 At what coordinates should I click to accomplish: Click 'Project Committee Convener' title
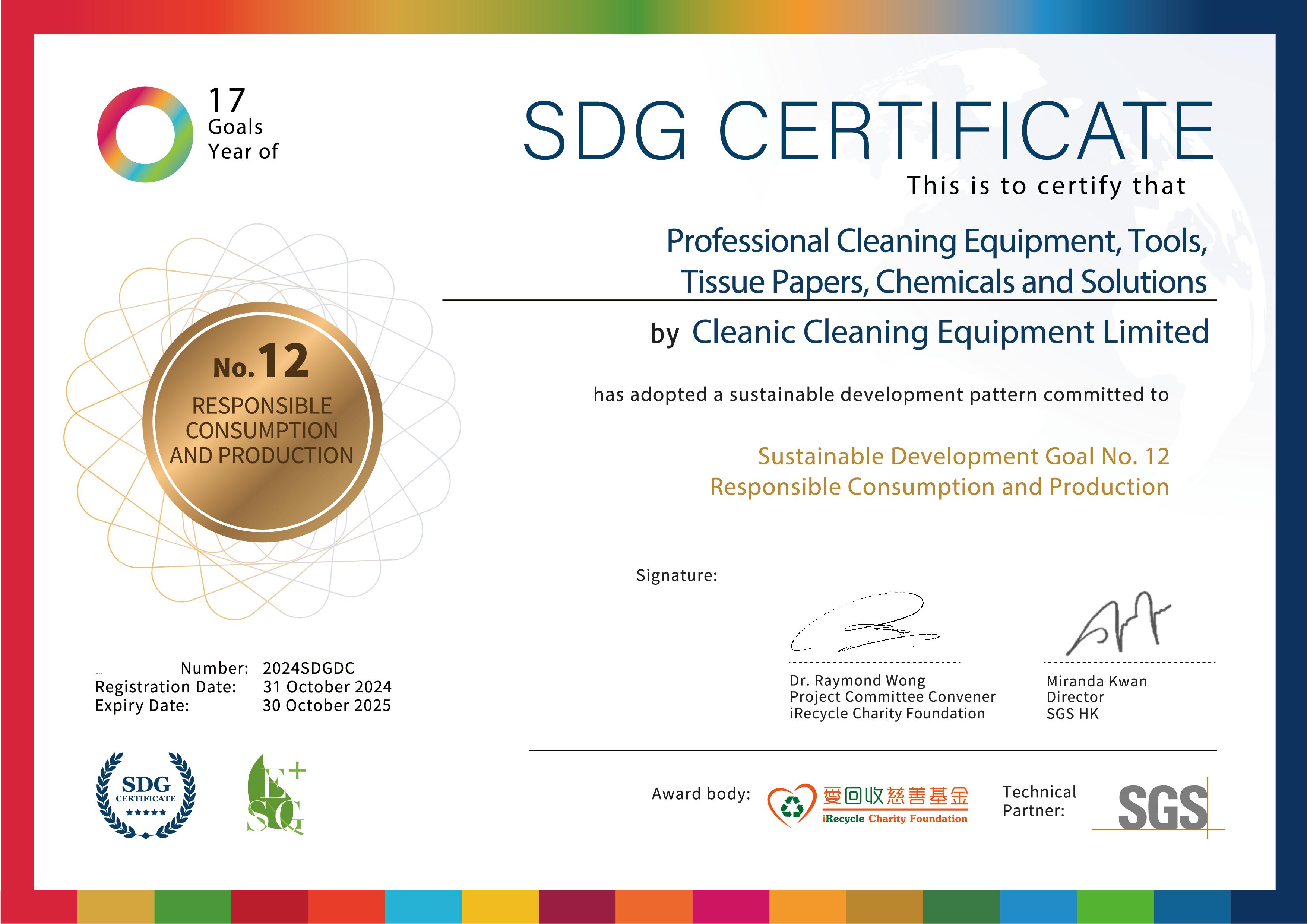coord(893,697)
